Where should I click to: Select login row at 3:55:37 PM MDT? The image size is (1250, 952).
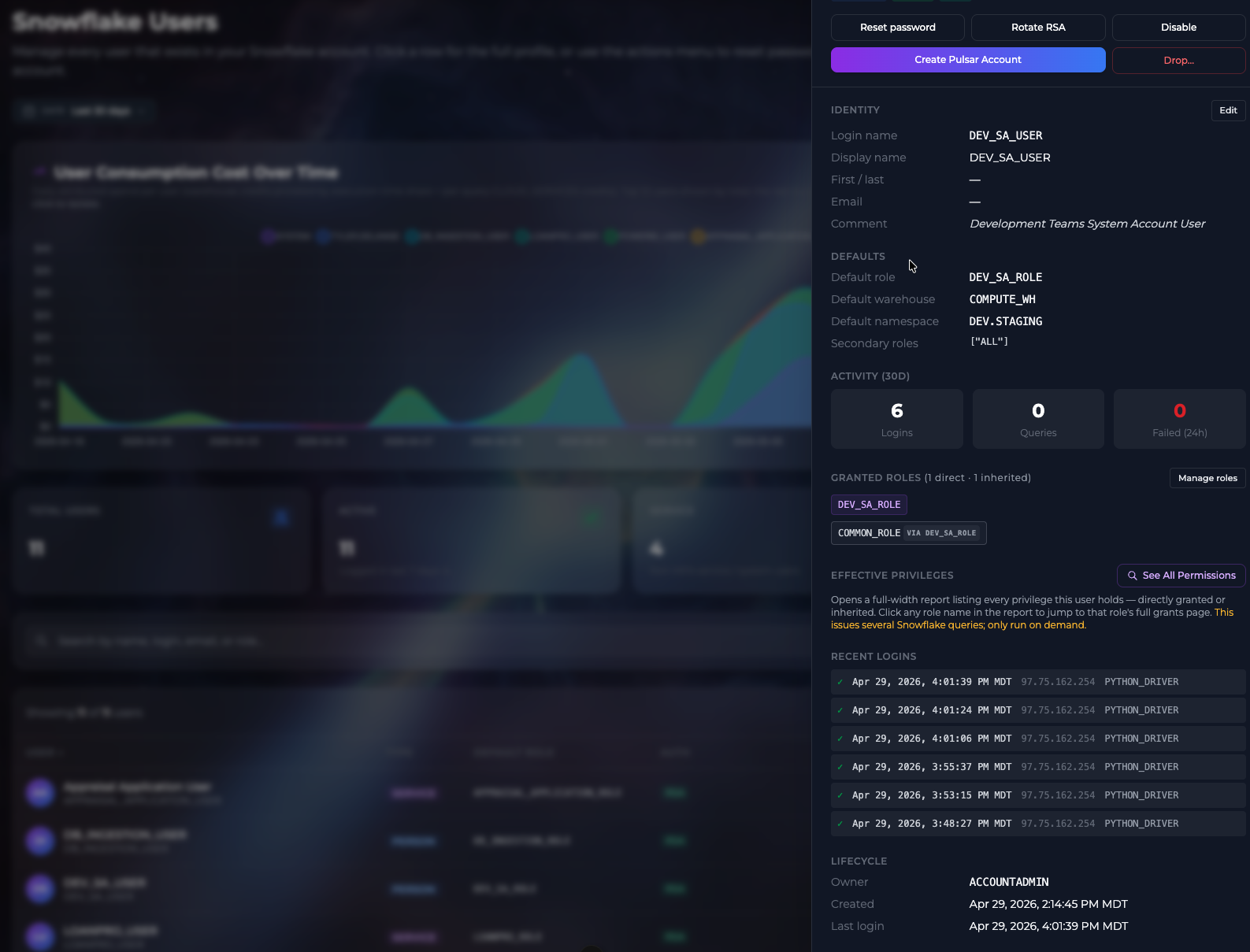click(x=1038, y=767)
